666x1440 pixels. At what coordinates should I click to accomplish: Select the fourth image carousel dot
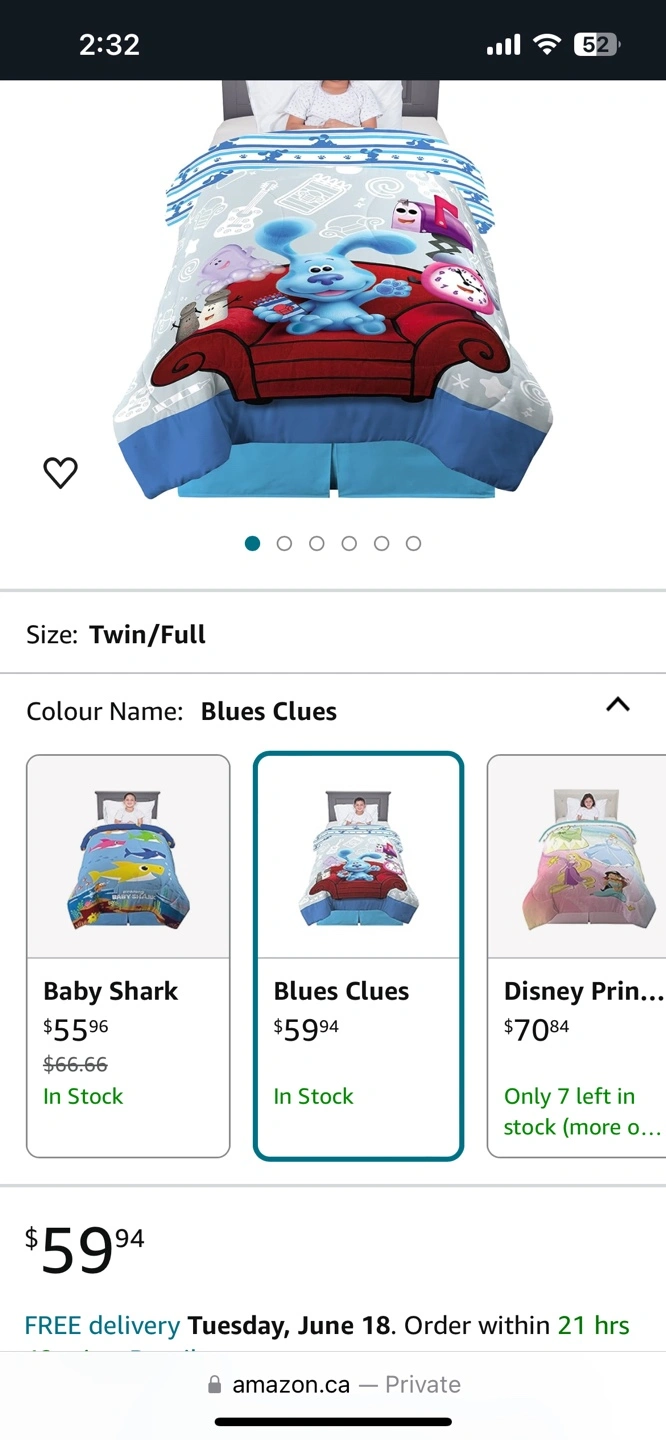(349, 543)
